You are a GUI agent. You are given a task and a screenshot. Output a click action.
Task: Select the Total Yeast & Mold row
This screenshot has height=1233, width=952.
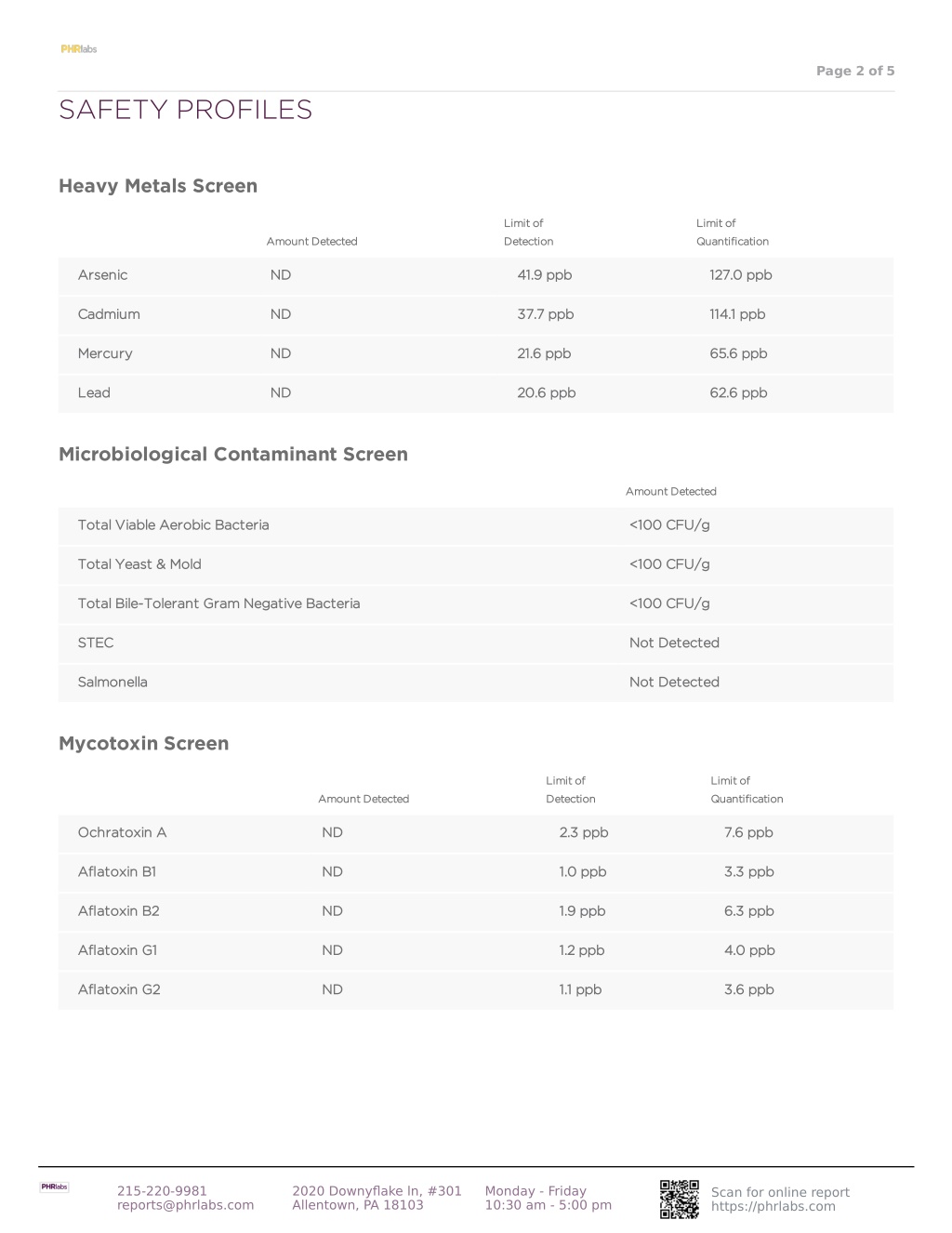pyautogui.click(x=476, y=564)
